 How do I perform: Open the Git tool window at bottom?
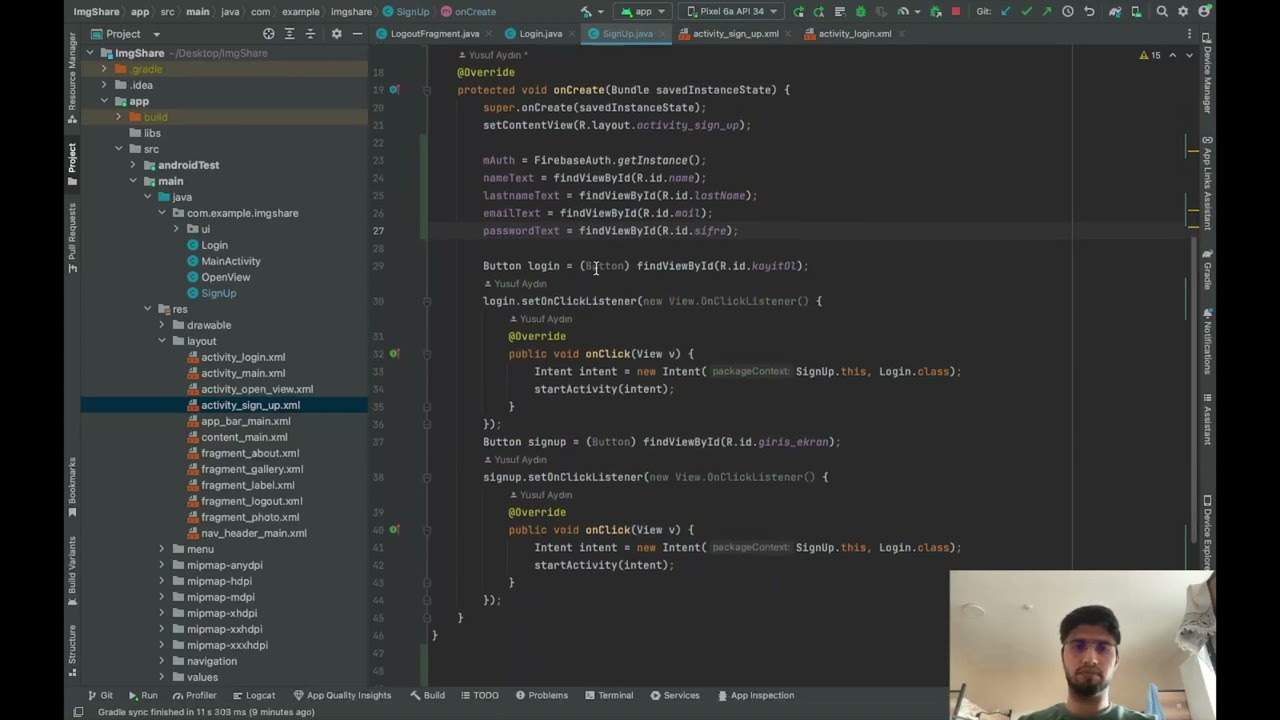[100, 696]
